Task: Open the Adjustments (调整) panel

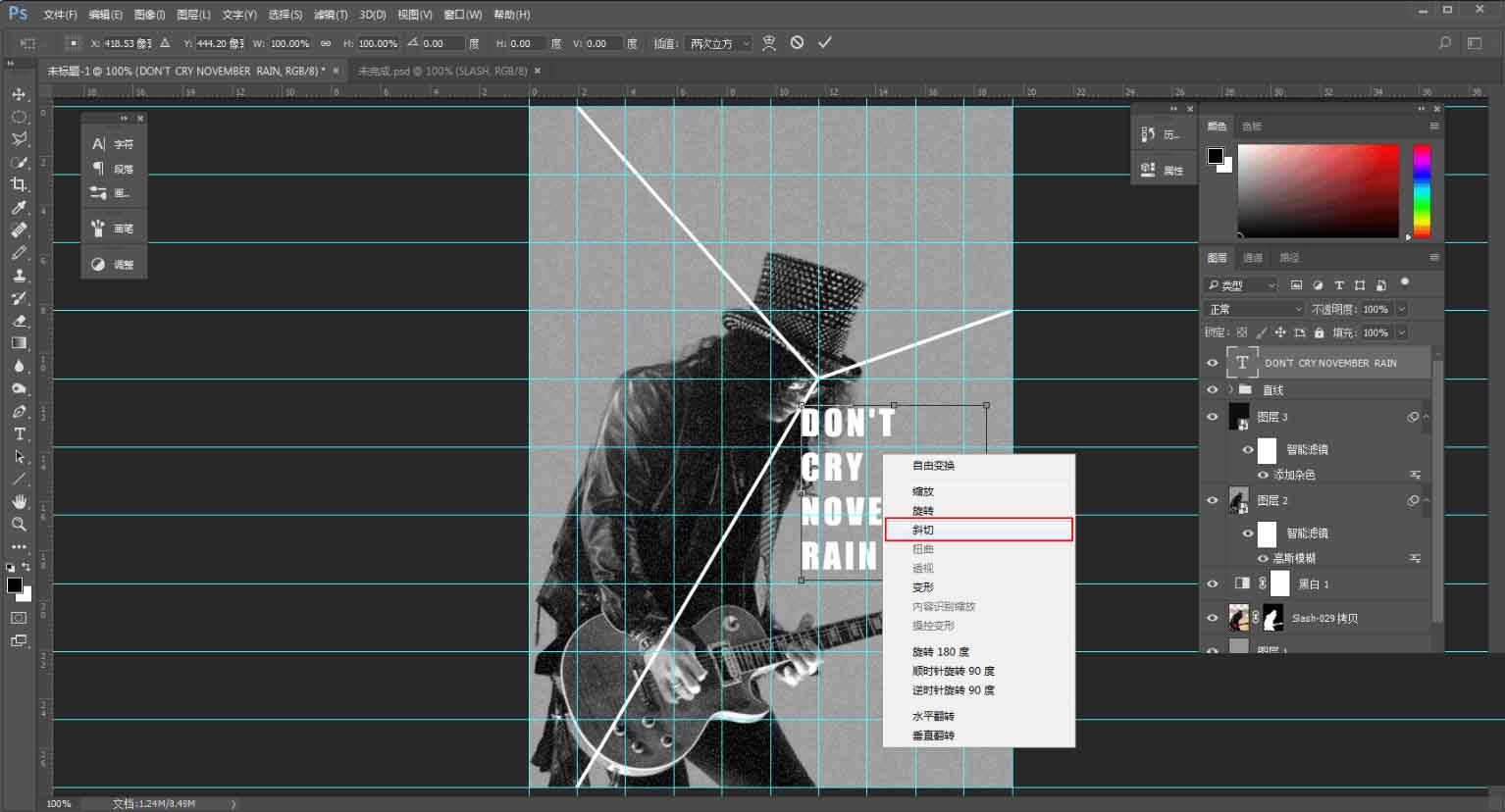Action: point(114,264)
